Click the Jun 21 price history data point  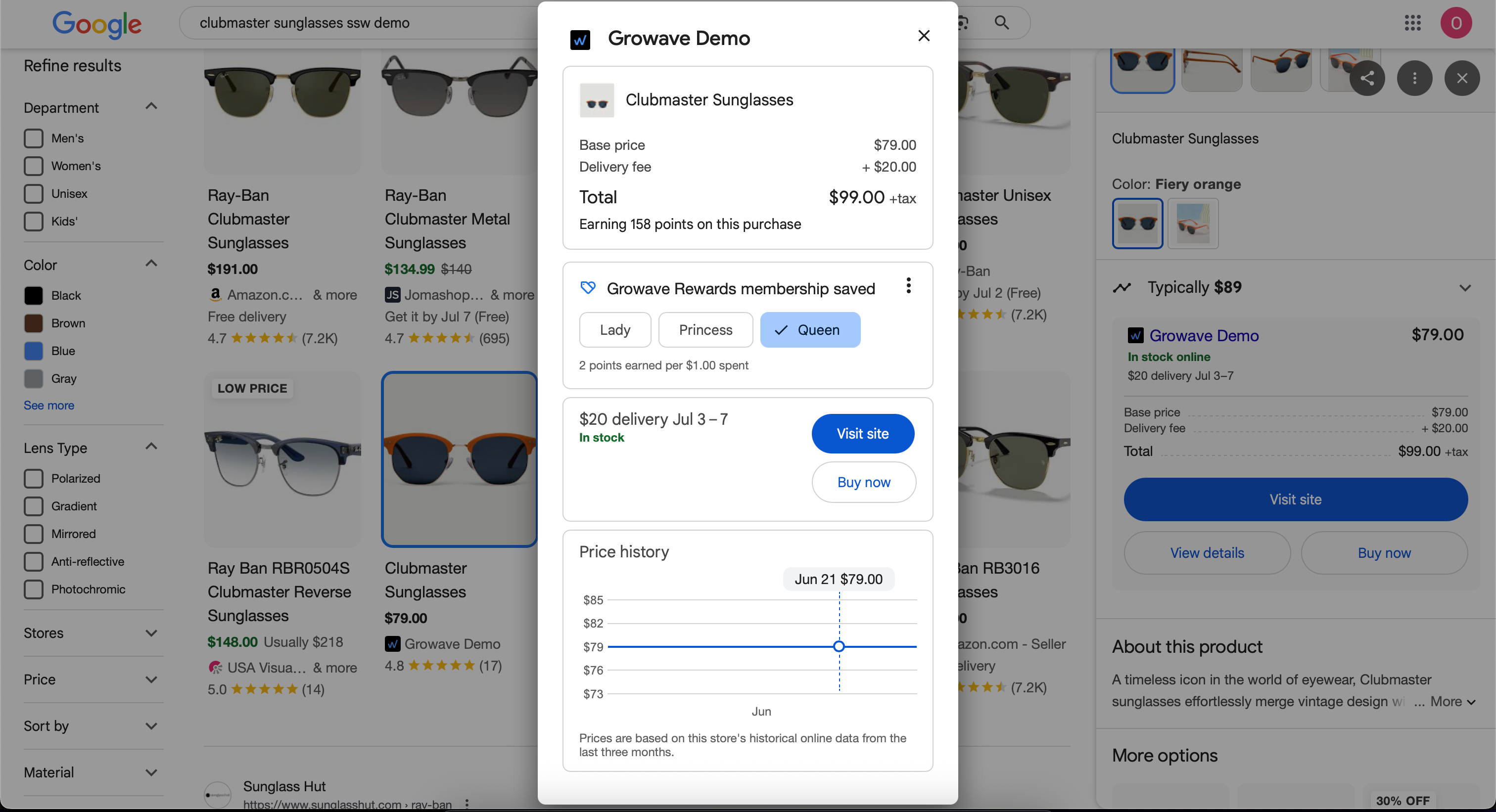tap(839, 646)
